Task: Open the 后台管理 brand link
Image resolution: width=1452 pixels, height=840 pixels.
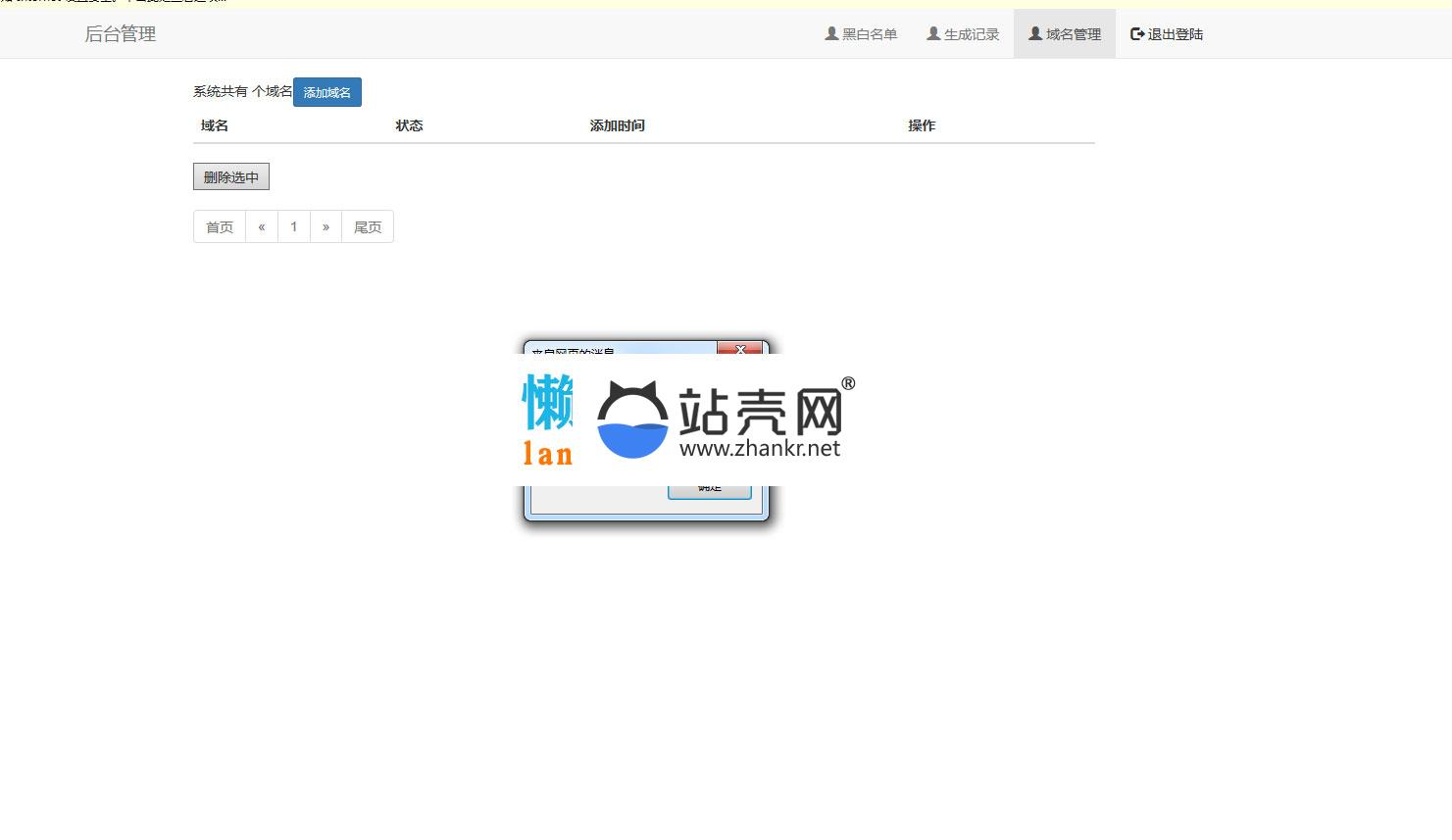Action: pyautogui.click(x=120, y=34)
